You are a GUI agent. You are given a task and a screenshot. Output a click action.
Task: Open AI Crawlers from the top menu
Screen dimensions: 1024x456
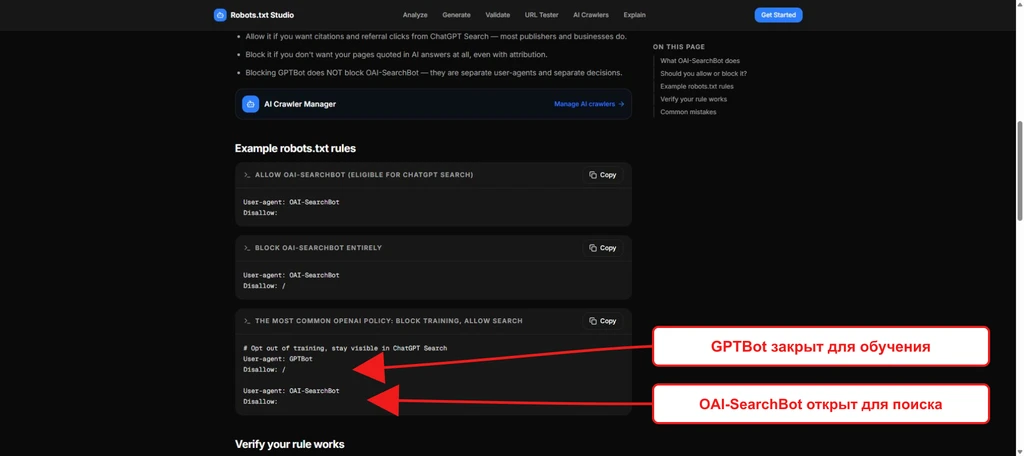(590, 15)
